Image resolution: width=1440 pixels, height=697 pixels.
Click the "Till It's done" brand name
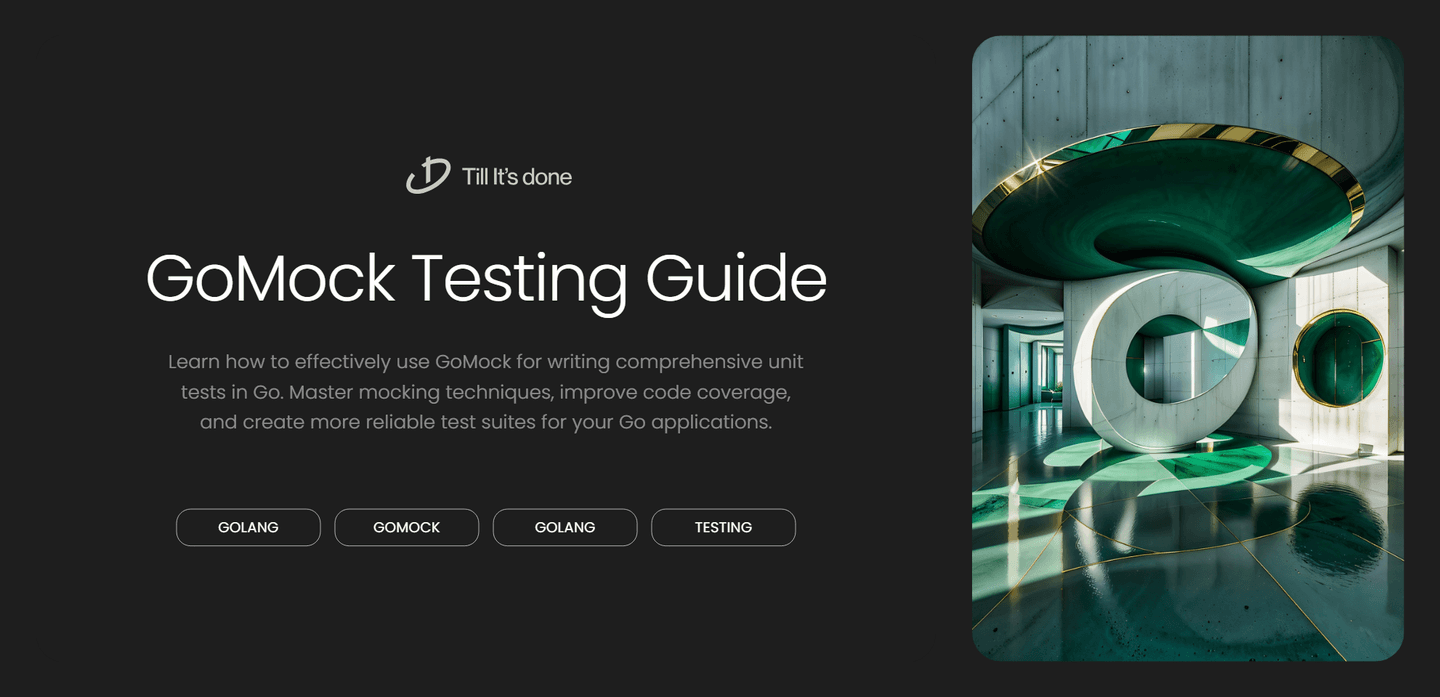pyautogui.click(x=516, y=177)
